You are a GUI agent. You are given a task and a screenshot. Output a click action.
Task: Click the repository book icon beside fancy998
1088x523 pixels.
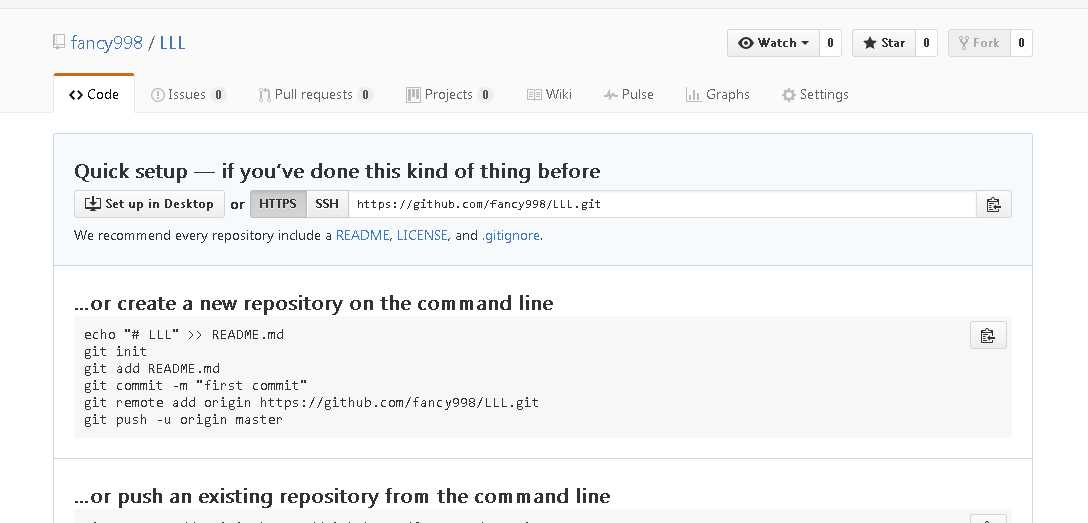pos(59,42)
